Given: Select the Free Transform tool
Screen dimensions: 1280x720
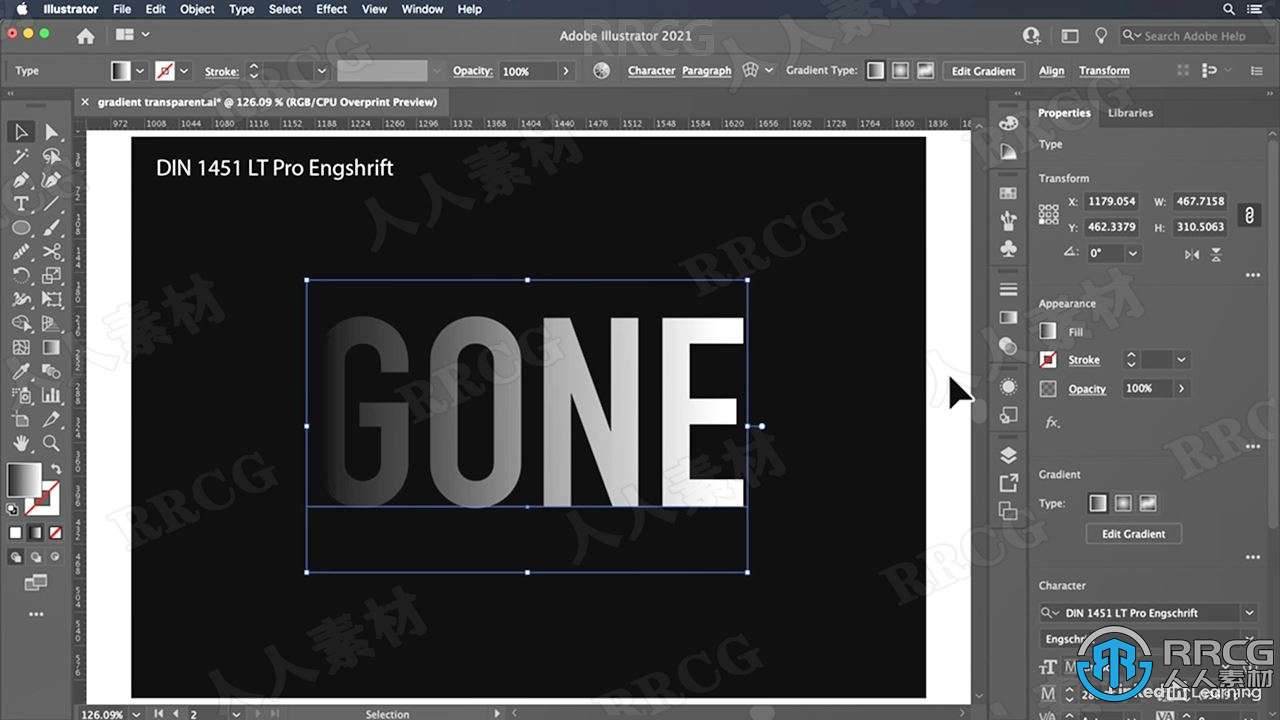Looking at the screenshot, I should (x=51, y=299).
